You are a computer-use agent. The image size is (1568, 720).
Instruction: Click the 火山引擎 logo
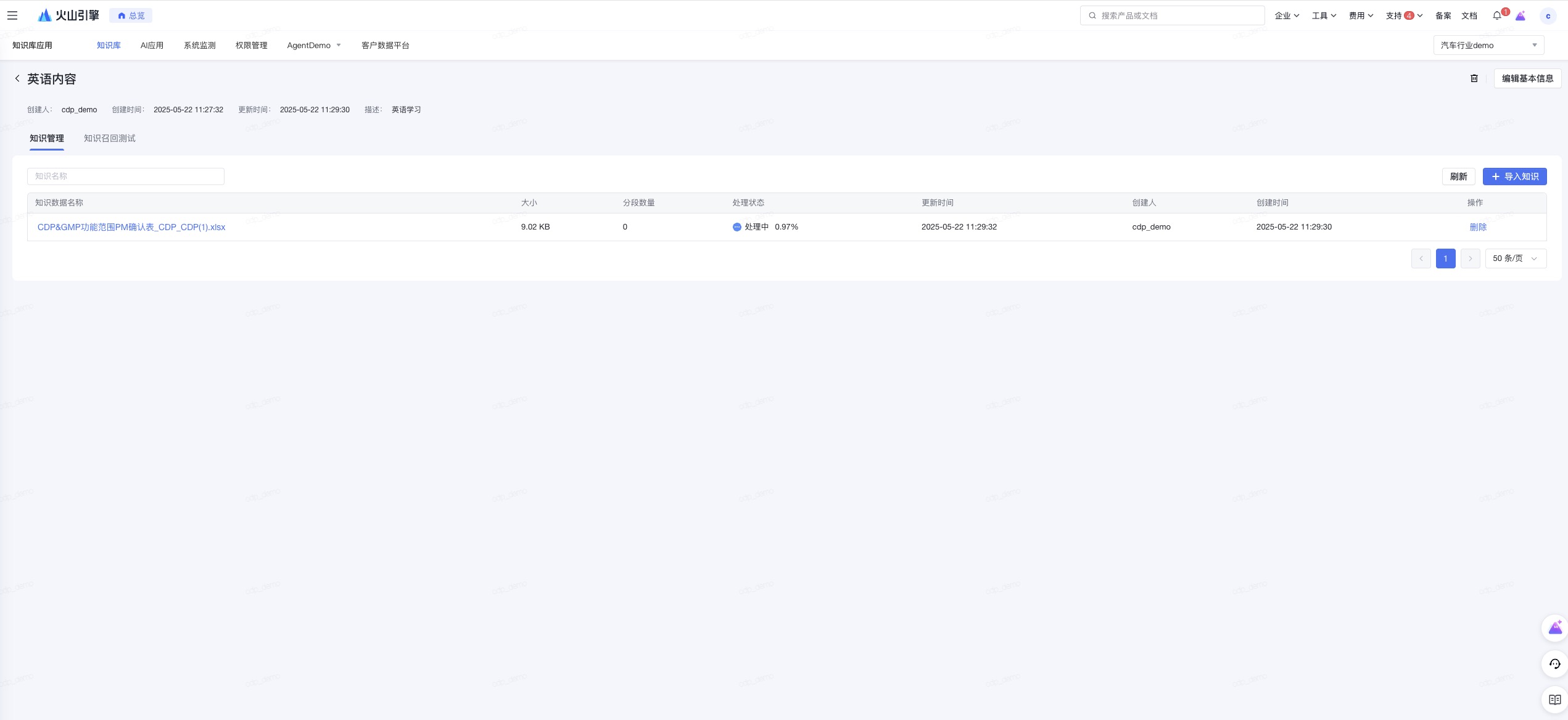click(68, 15)
